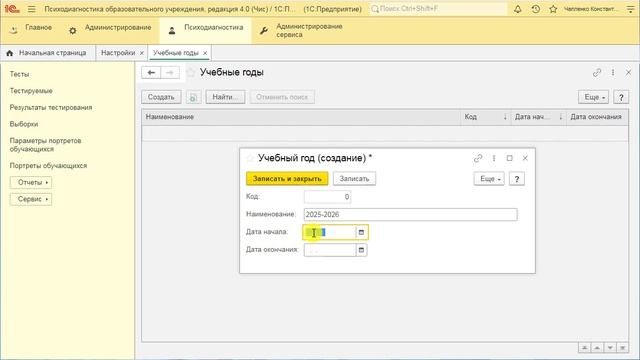The height and width of the screenshot is (360, 640).
Task: Click the home icon of Начальная страница
Action: pyautogui.click(x=9, y=53)
